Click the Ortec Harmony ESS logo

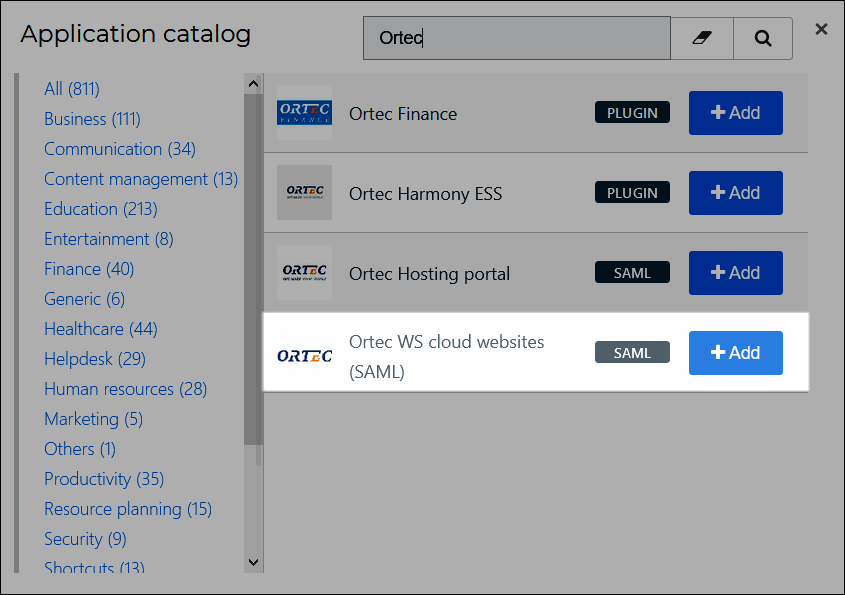pyautogui.click(x=304, y=192)
